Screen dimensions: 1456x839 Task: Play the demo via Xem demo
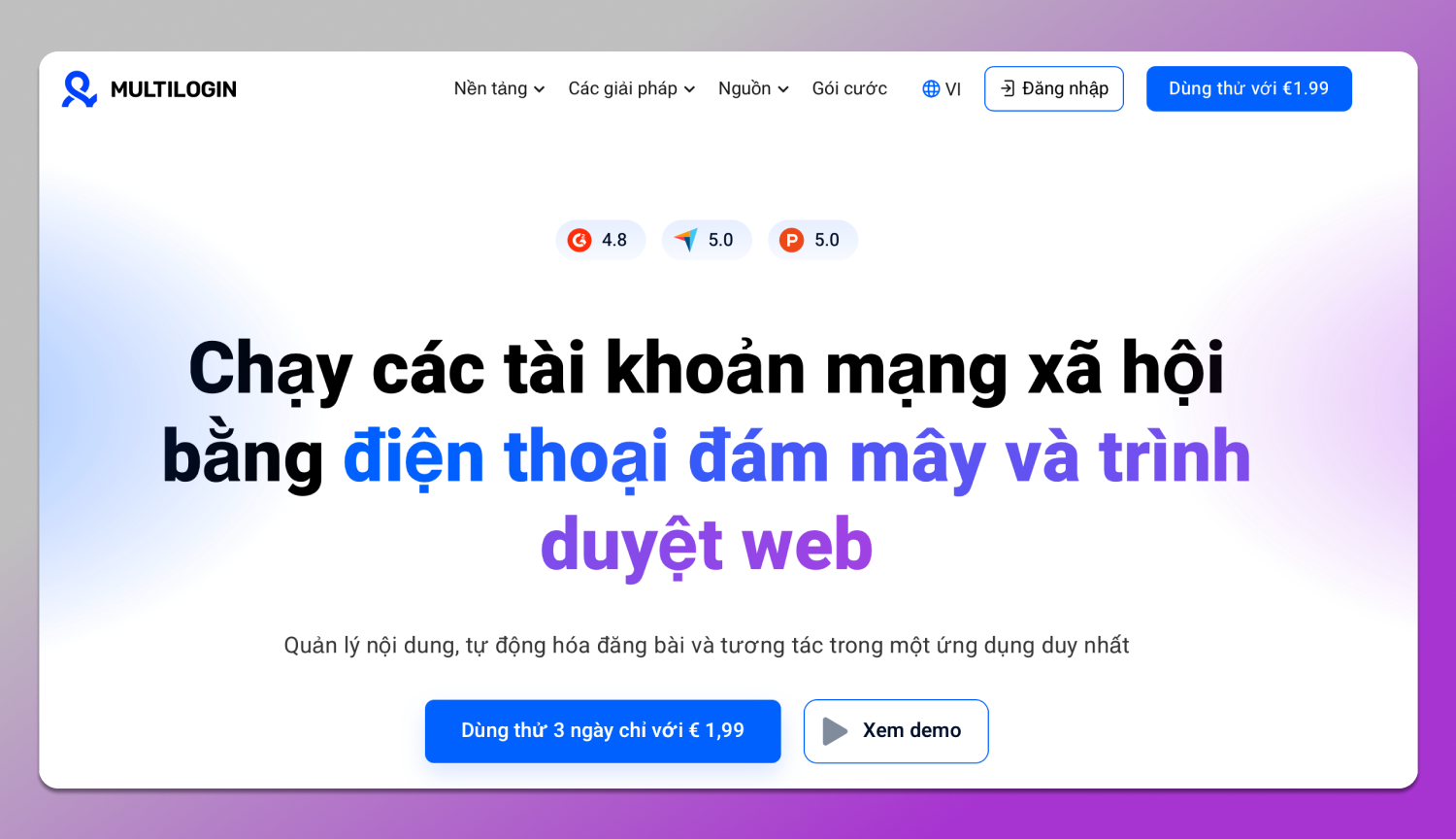point(895,730)
